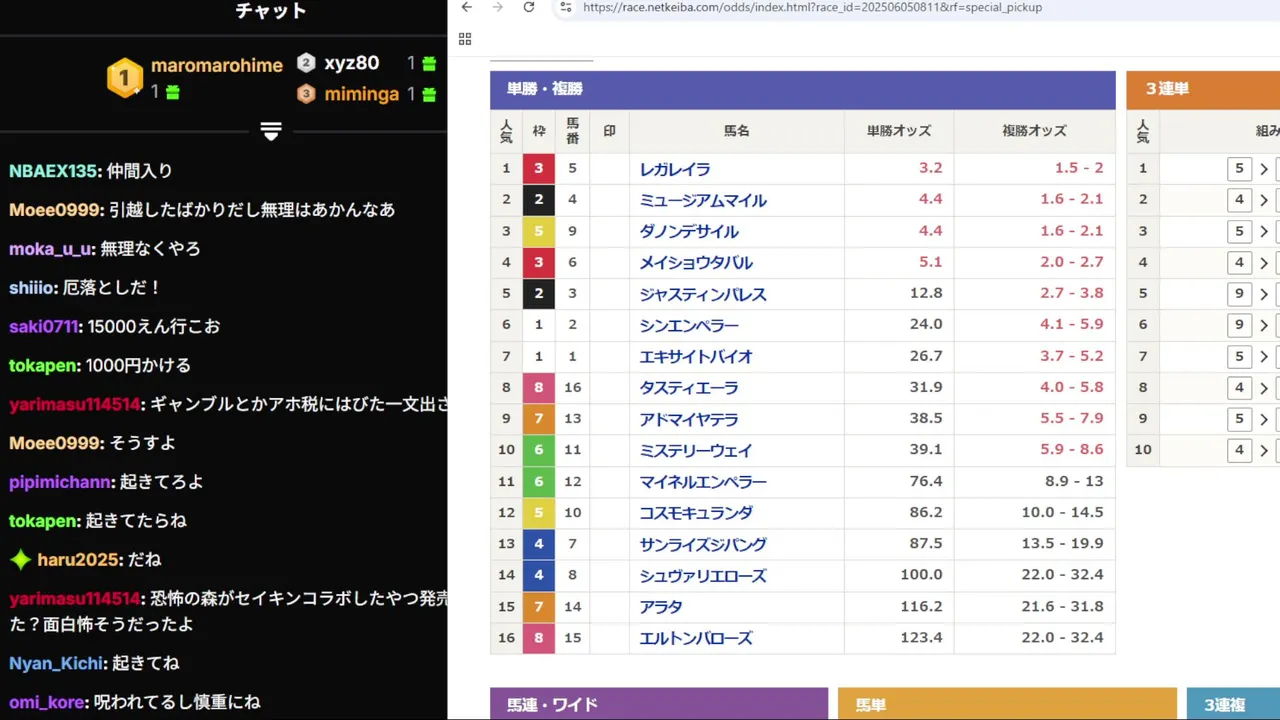
Task: Click the bronze rank 3 badge by miminga
Action: (306, 94)
